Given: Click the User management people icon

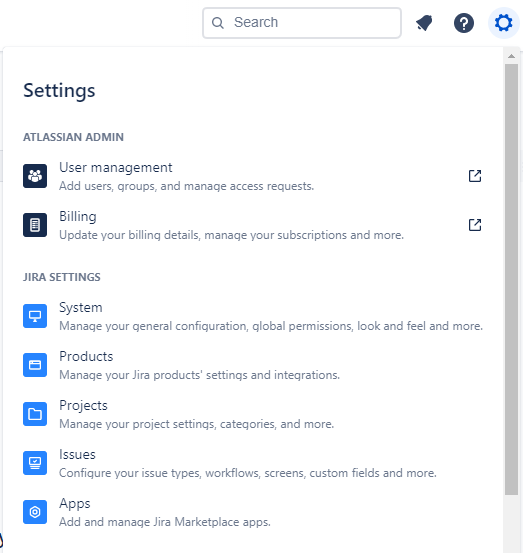Looking at the screenshot, I should (x=35, y=176).
